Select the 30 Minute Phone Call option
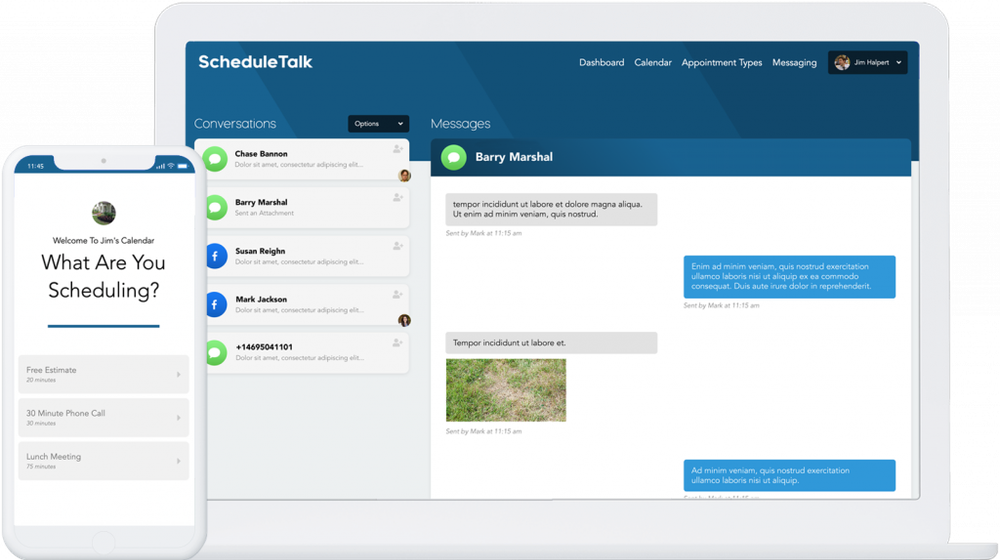This screenshot has width=1000, height=560. click(x=103, y=418)
